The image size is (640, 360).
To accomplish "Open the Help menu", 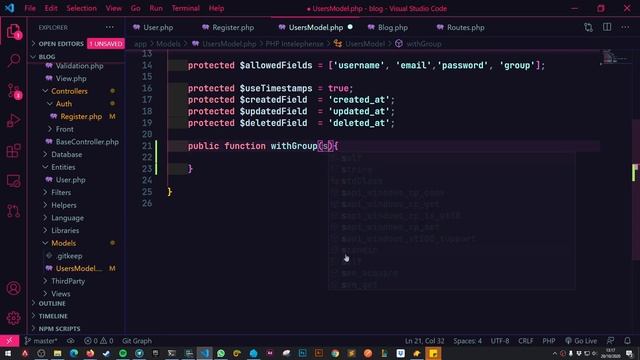I will click(x=216, y=8).
